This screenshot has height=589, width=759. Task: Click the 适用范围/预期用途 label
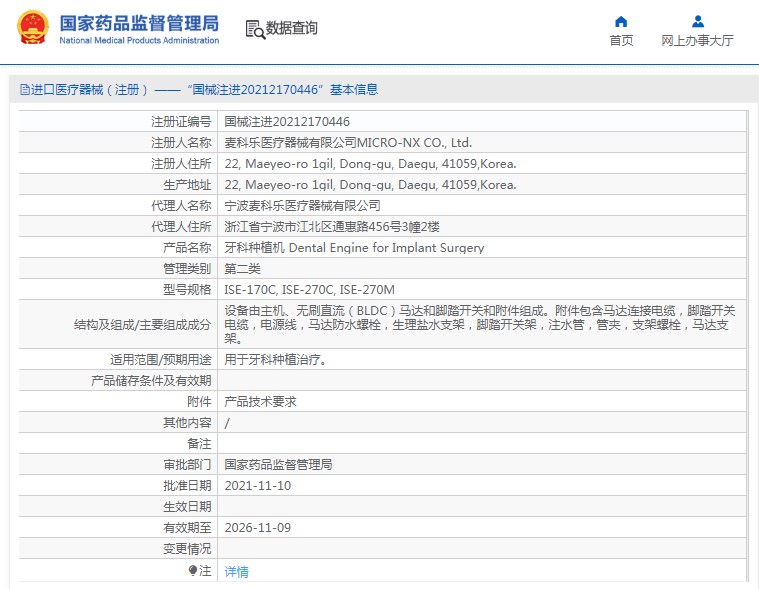coord(161,360)
